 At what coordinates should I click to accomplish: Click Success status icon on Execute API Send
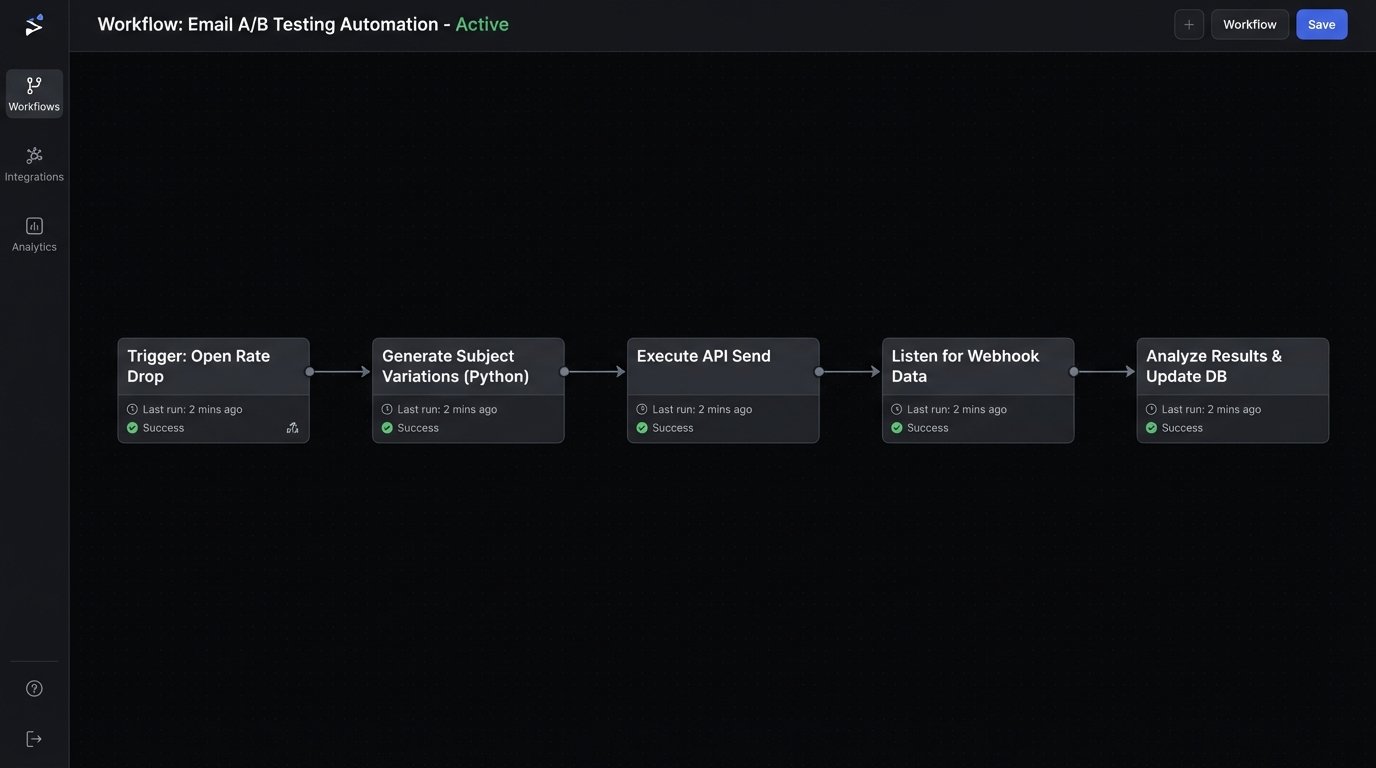click(x=642, y=428)
